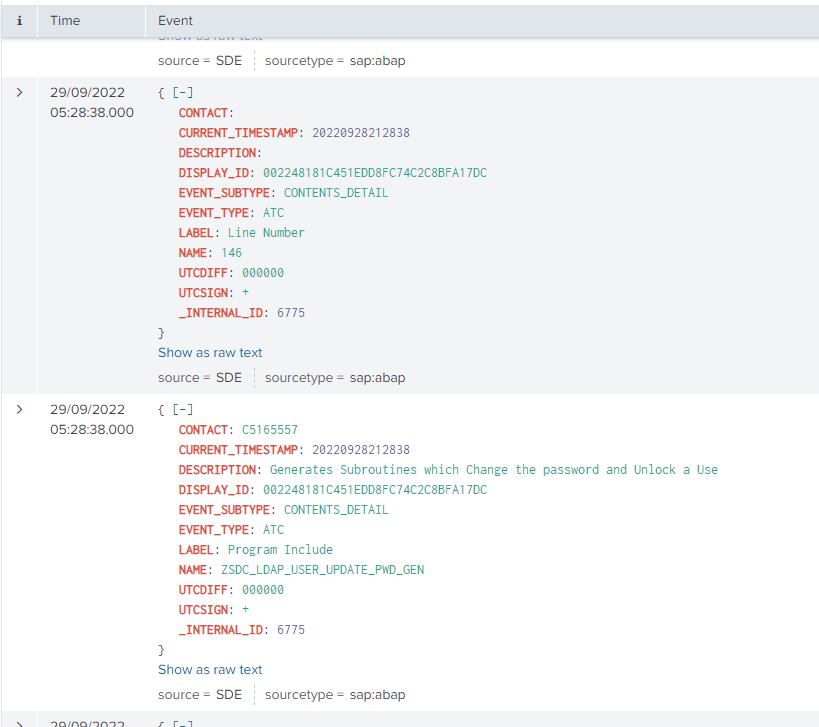Click the timestamp of the Program Include event
This screenshot has height=727, width=819.
(x=91, y=419)
